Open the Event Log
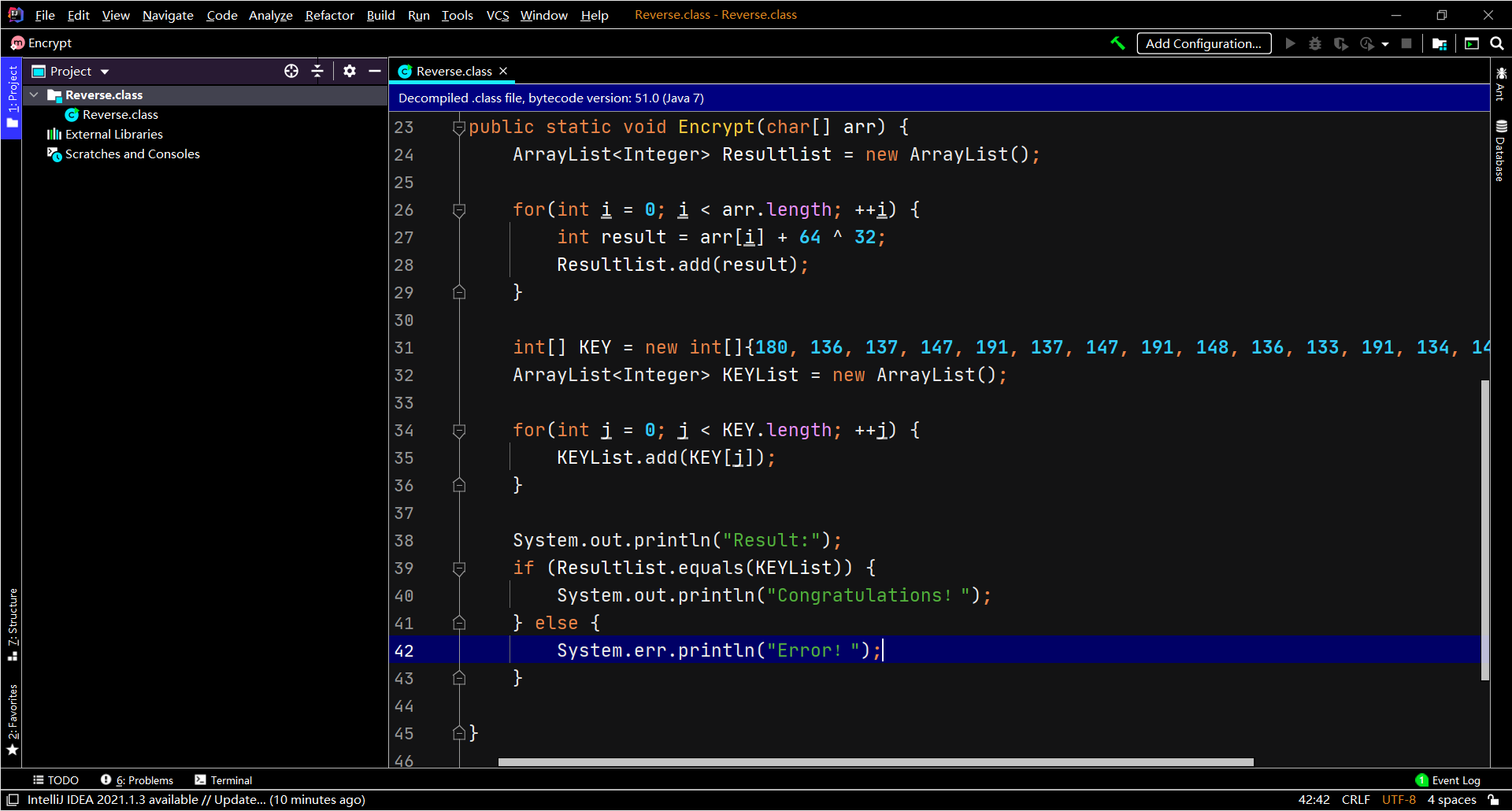This screenshot has height=811, width=1512. point(1448,780)
